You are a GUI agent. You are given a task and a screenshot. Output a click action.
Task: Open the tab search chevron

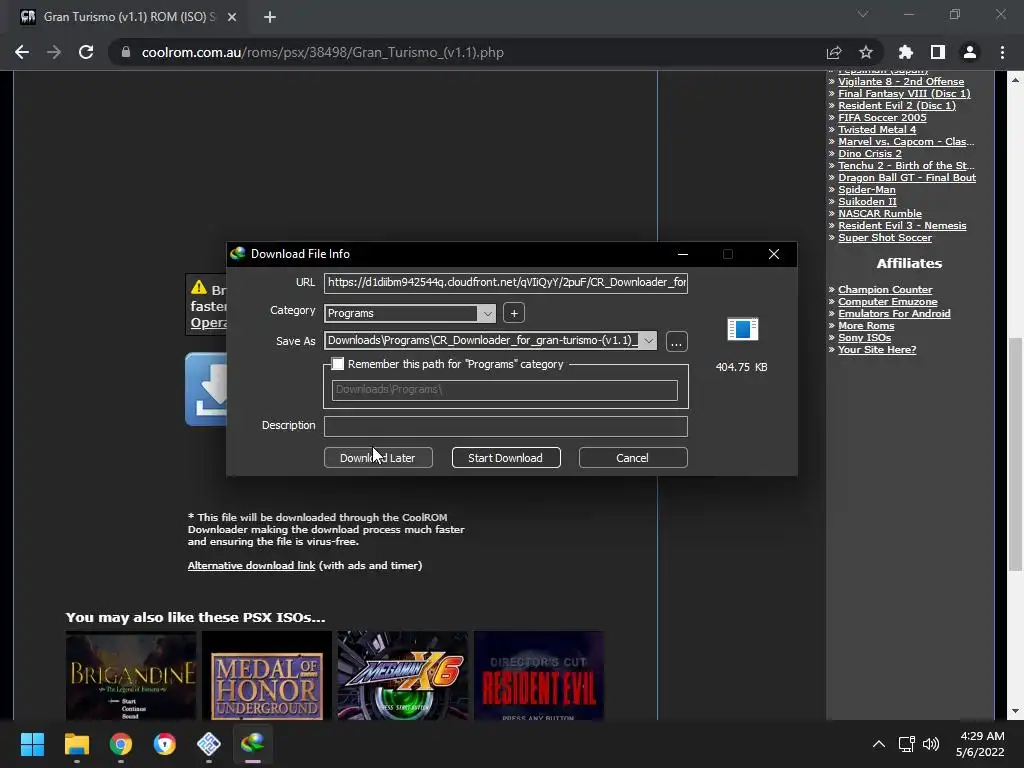[863, 14]
